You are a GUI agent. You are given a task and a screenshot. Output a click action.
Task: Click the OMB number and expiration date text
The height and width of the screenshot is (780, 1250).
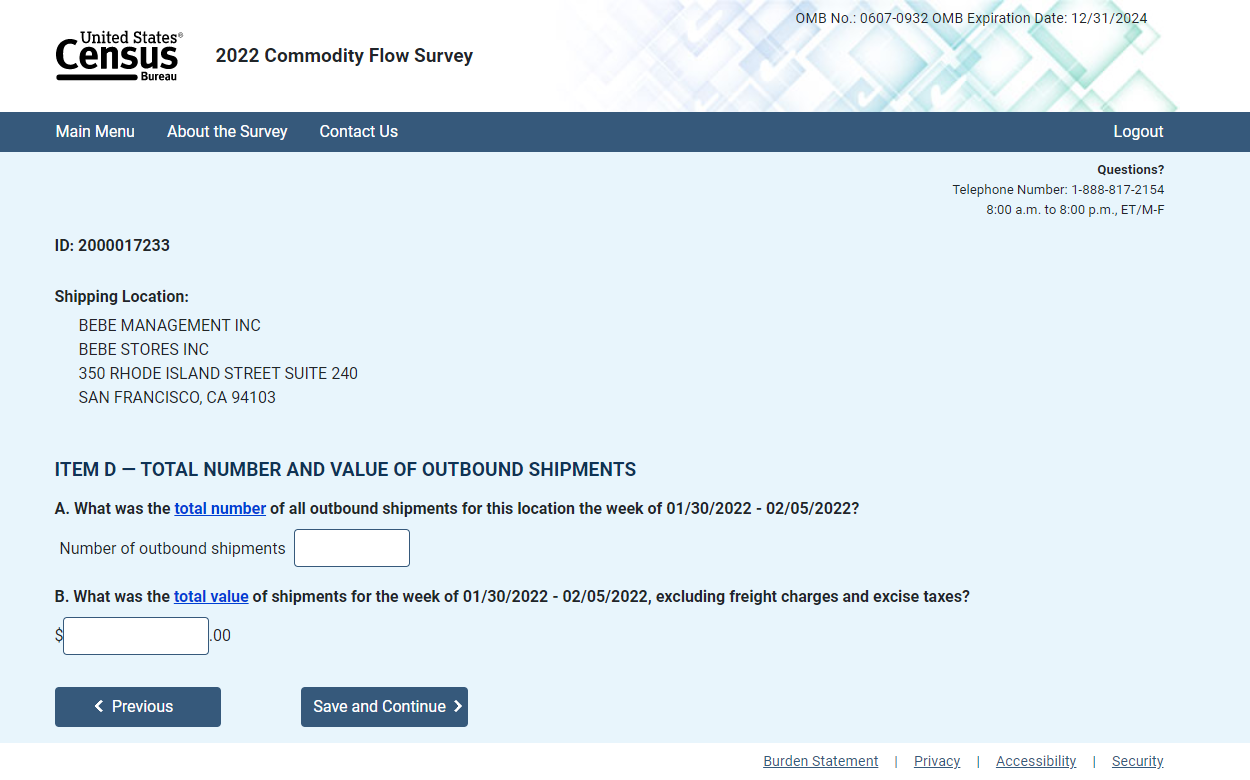pyautogui.click(x=971, y=19)
